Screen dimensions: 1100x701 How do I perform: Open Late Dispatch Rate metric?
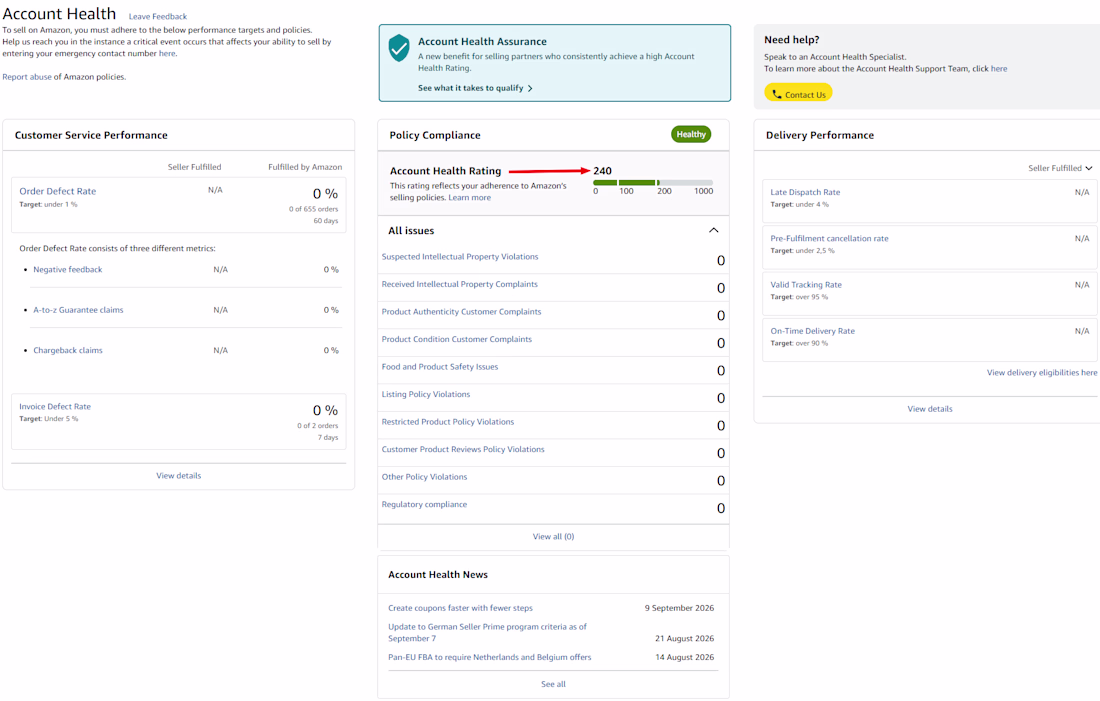805,192
